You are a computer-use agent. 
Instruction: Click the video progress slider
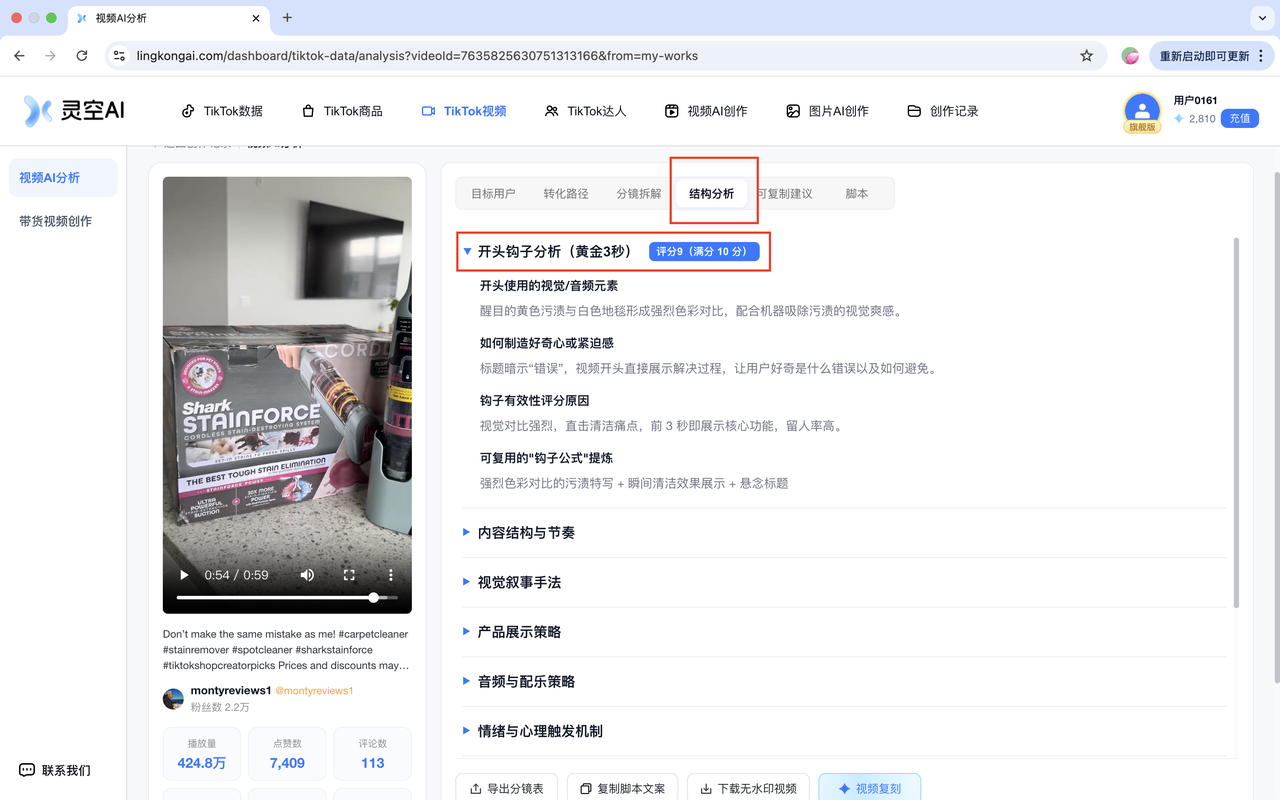287,597
